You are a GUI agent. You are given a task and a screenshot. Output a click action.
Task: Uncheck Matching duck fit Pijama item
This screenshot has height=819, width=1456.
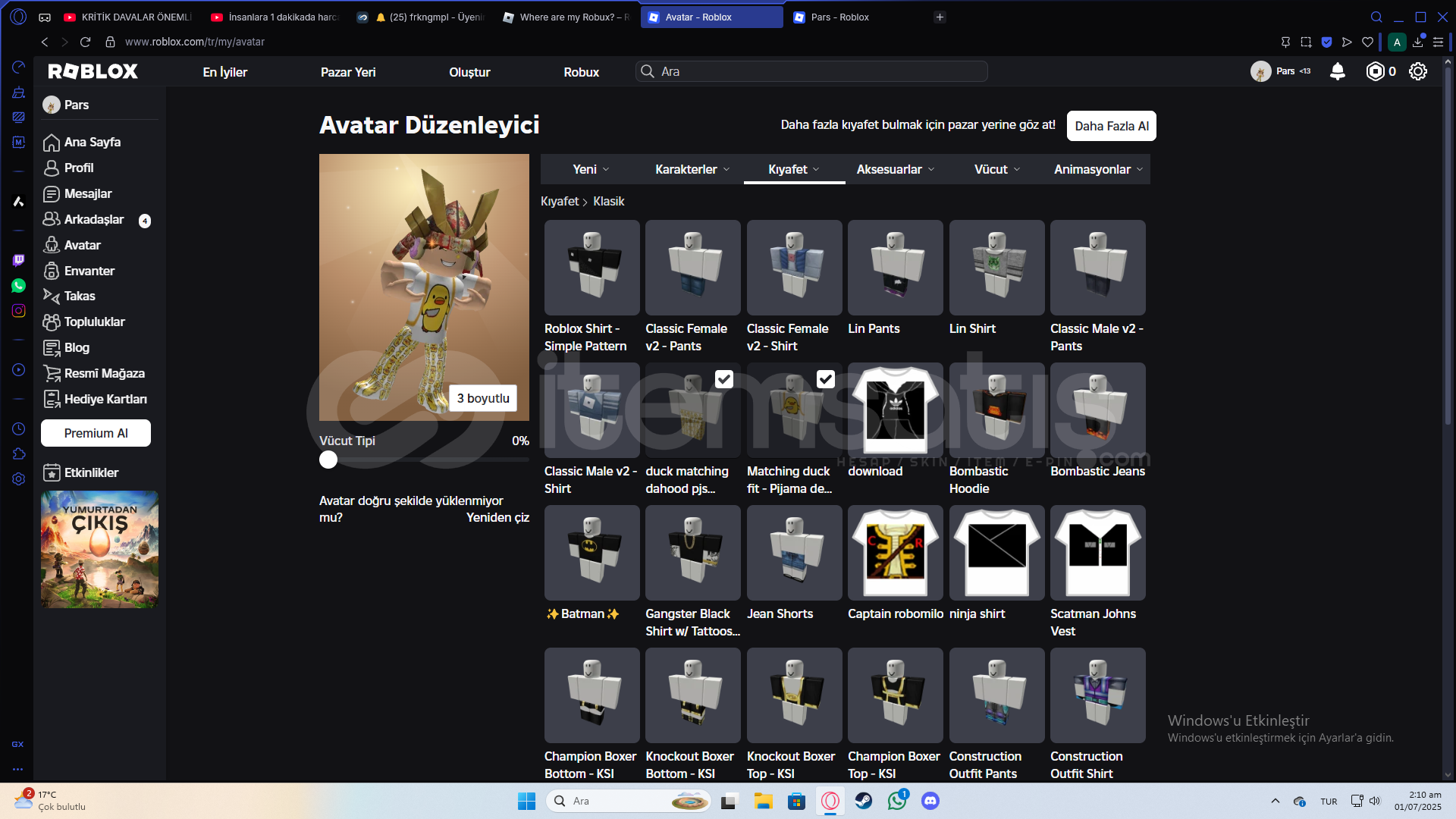coord(826,379)
